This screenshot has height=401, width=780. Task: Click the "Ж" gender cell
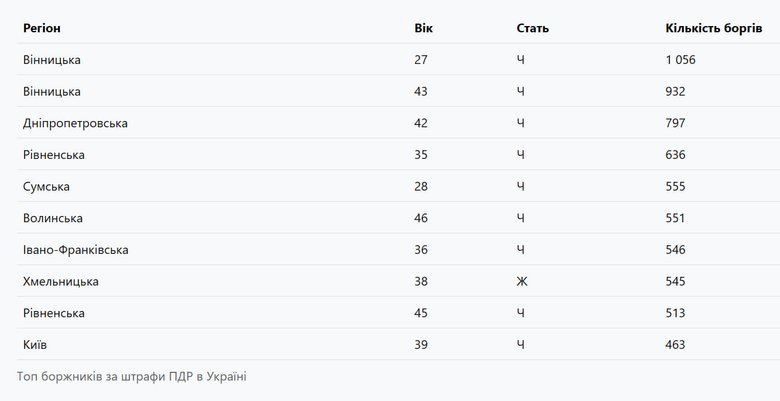click(x=521, y=282)
